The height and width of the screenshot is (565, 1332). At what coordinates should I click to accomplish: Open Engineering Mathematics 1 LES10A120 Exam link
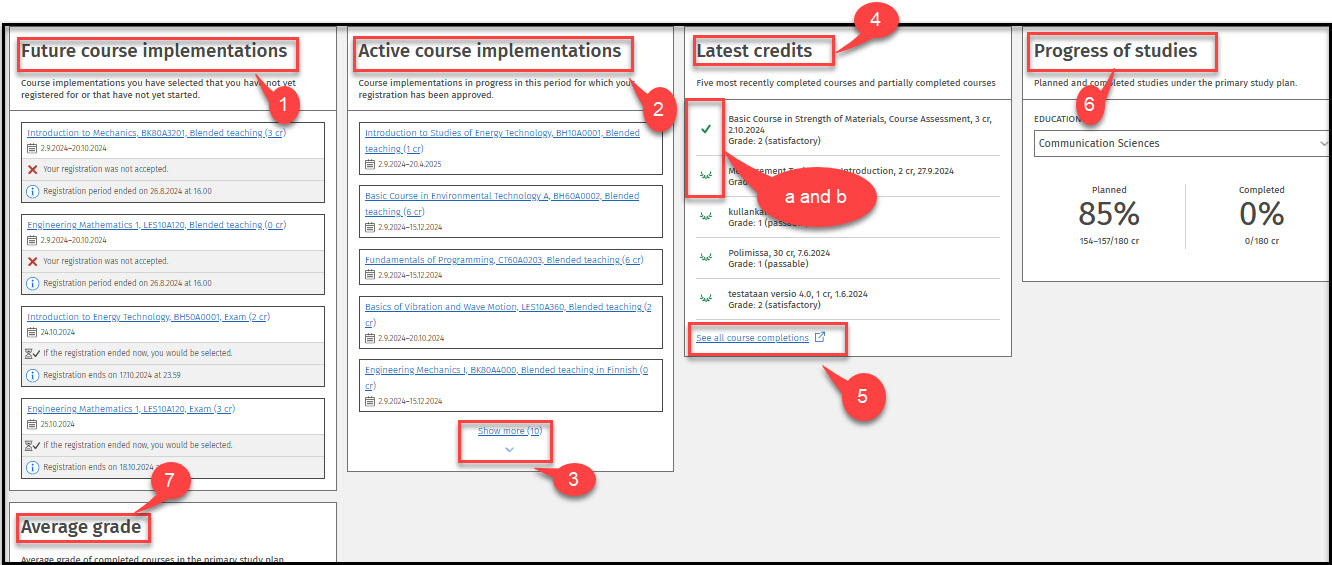(x=131, y=409)
